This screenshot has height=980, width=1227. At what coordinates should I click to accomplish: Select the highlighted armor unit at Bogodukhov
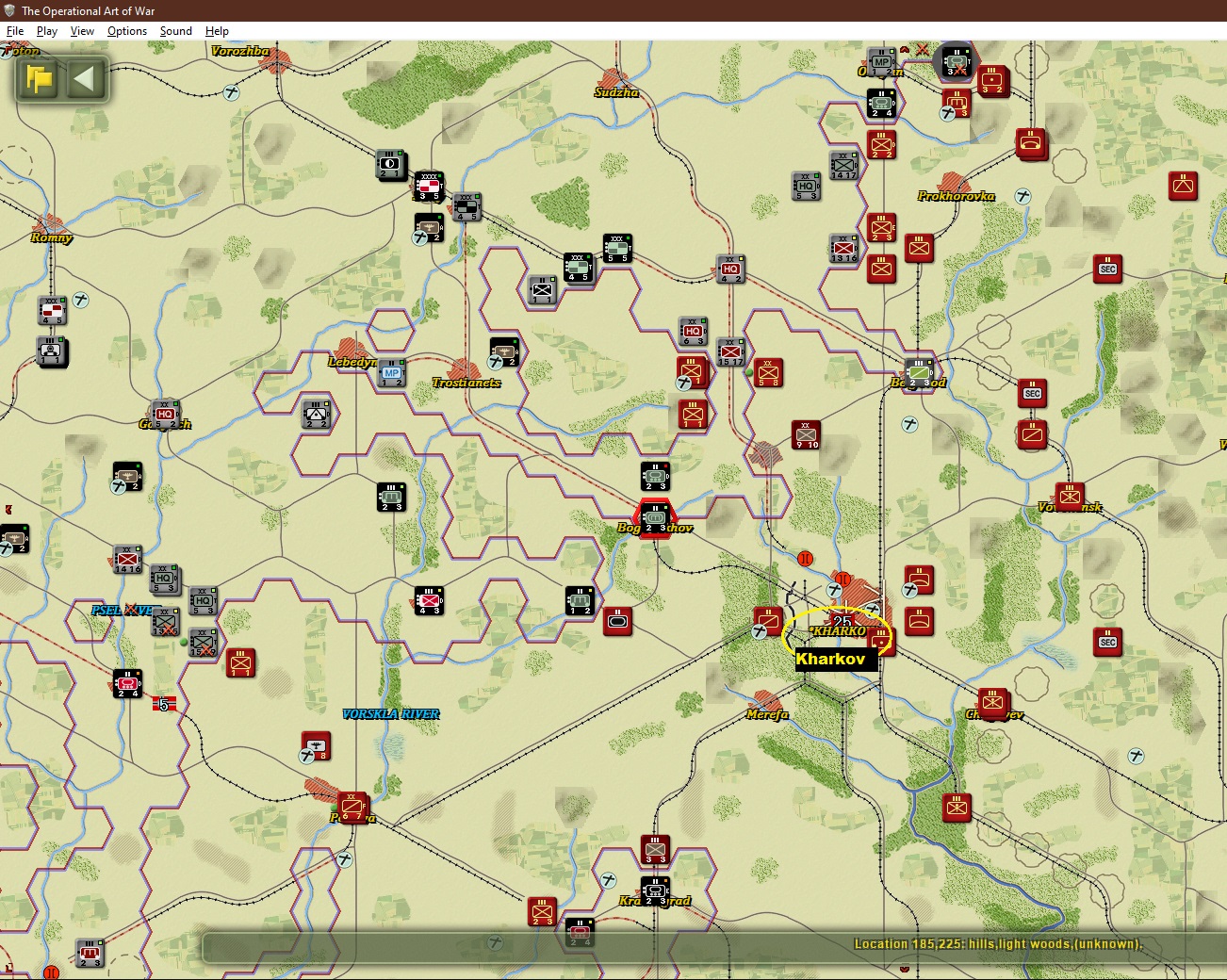[655, 519]
